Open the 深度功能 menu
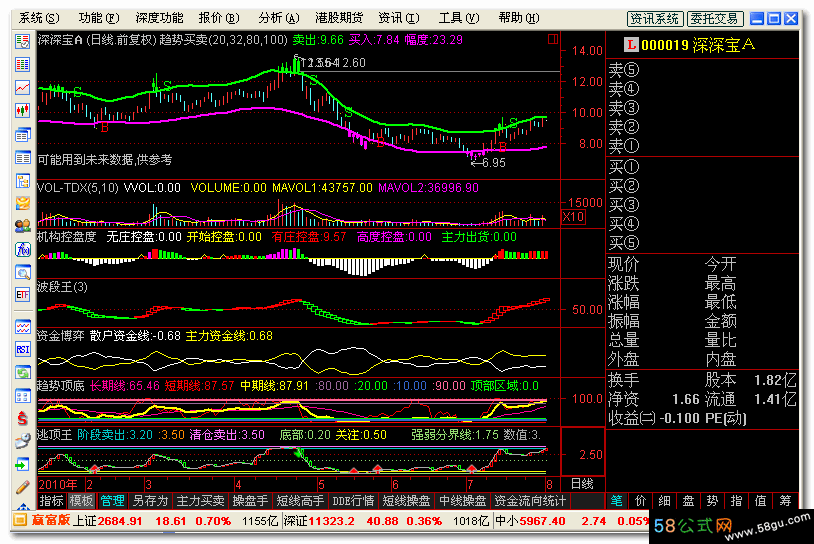The image size is (814, 544). click(159, 18)
